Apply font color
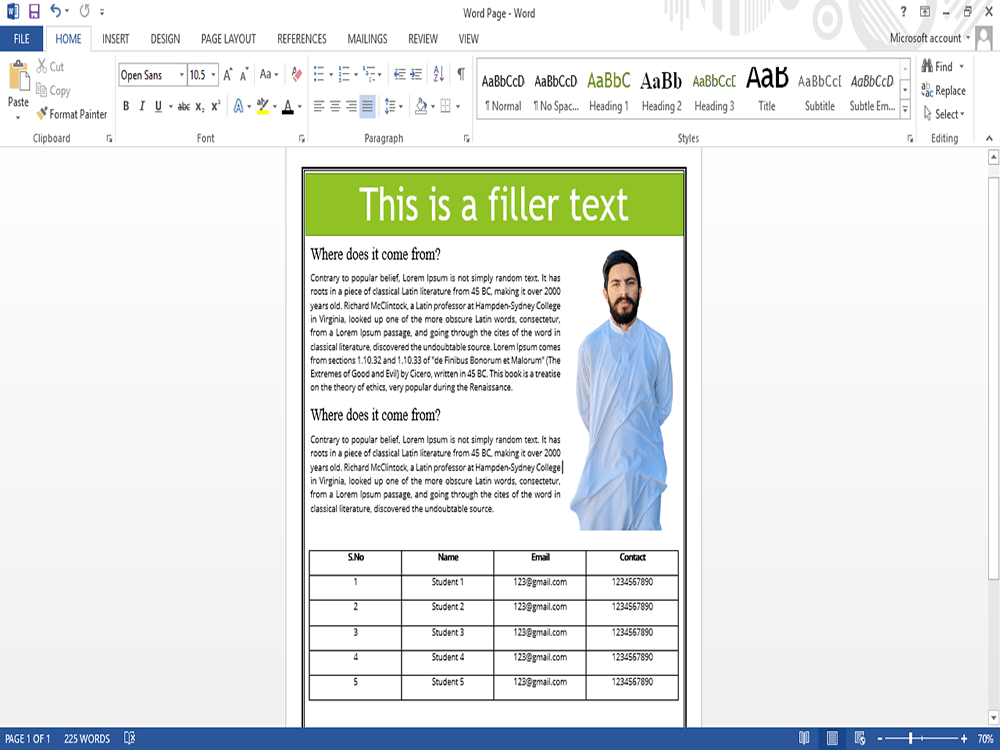This screenshot has height=750, width=1000. (288, 106)
